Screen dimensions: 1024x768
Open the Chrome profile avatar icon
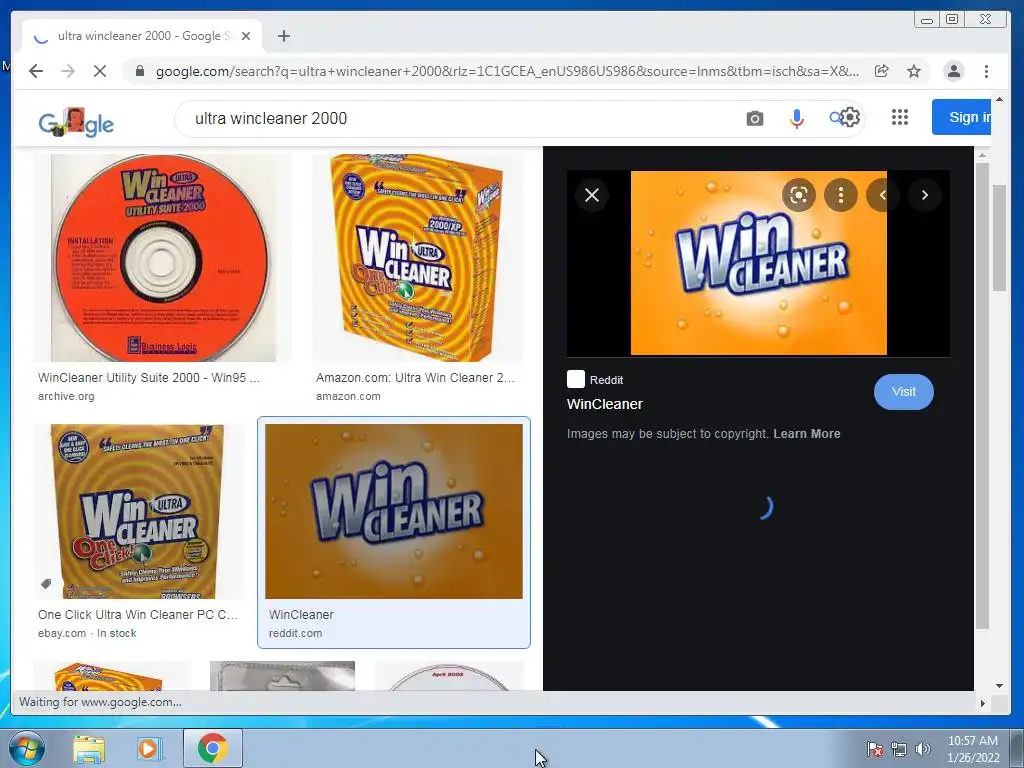click(953, 71)
